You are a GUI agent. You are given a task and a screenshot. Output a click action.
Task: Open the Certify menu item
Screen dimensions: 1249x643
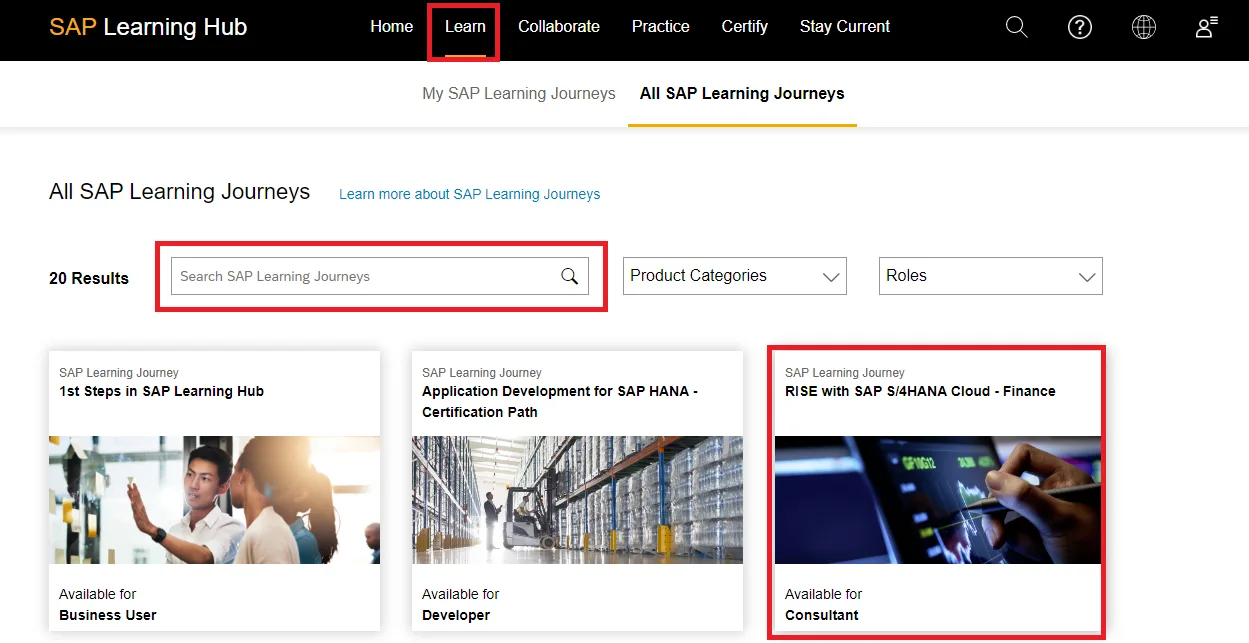click(x=745, y=27)
